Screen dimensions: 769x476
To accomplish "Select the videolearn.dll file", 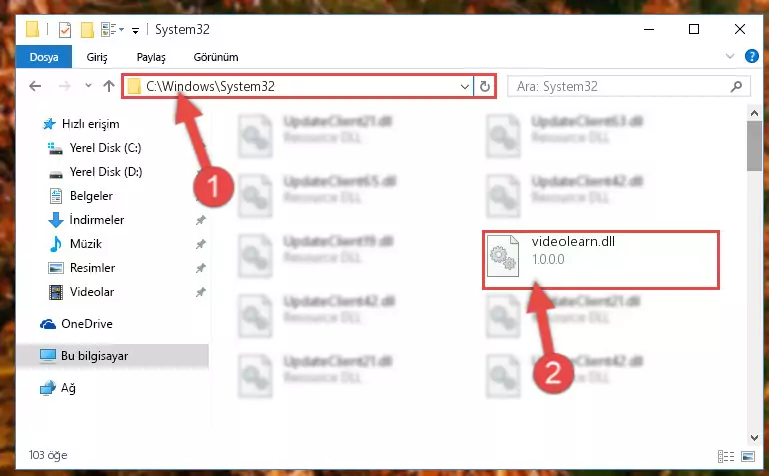I will pyautogui.click(x=600, y=259).
